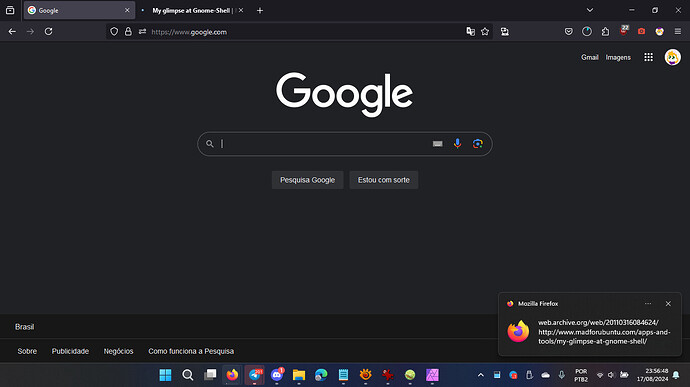Open the Windows Start menu
The width and height of the screenshot is (690, 387).
[165, 375]
